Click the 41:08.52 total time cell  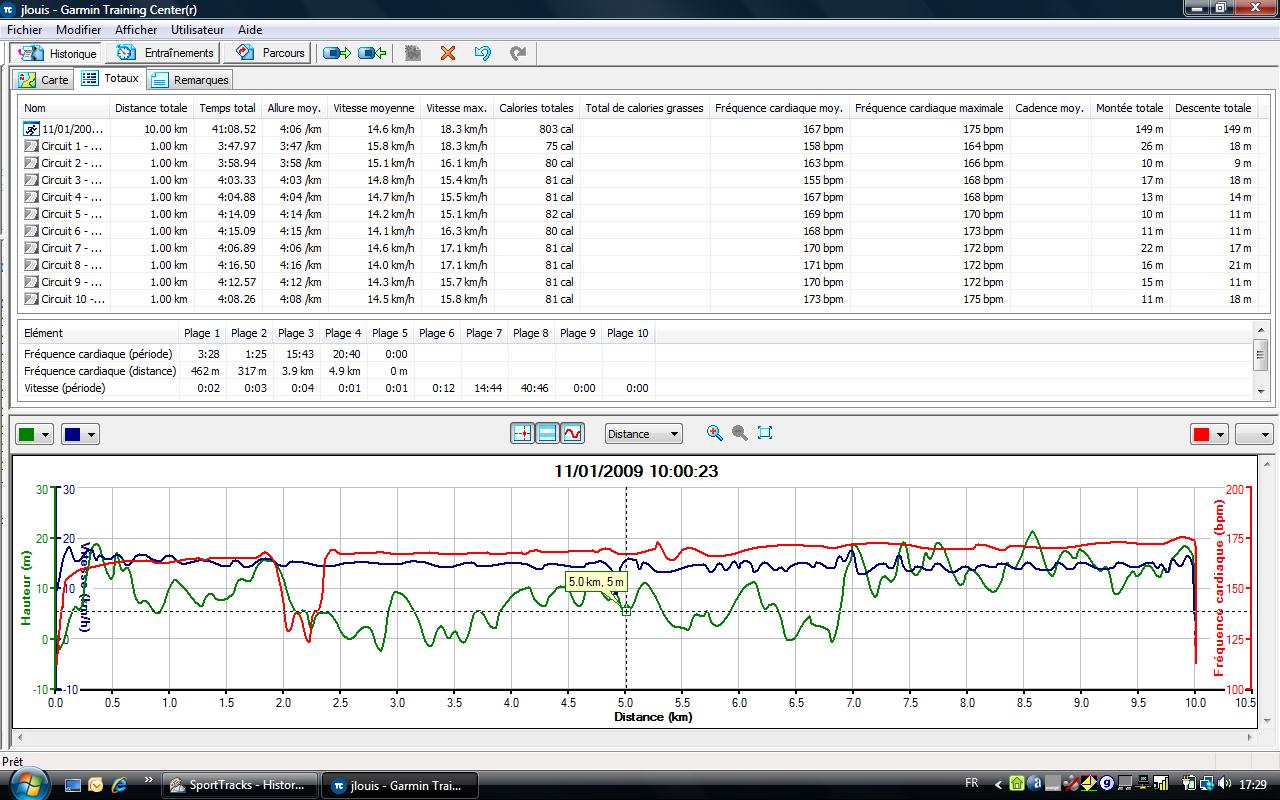pos(227,129)
